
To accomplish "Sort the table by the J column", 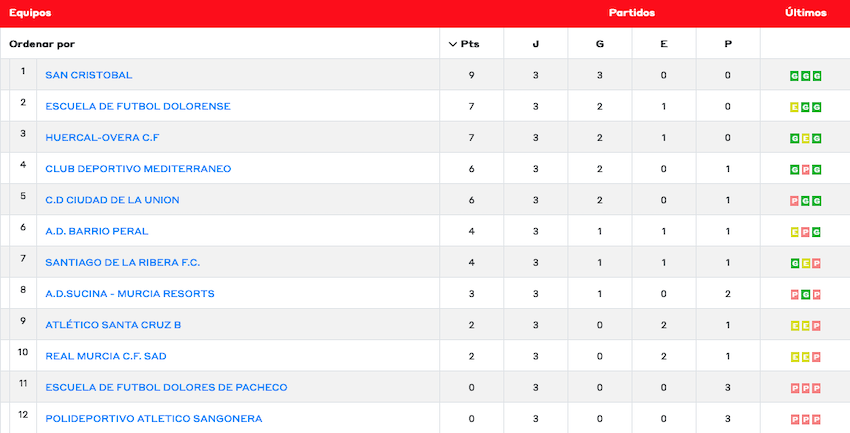I will [535, 44].
